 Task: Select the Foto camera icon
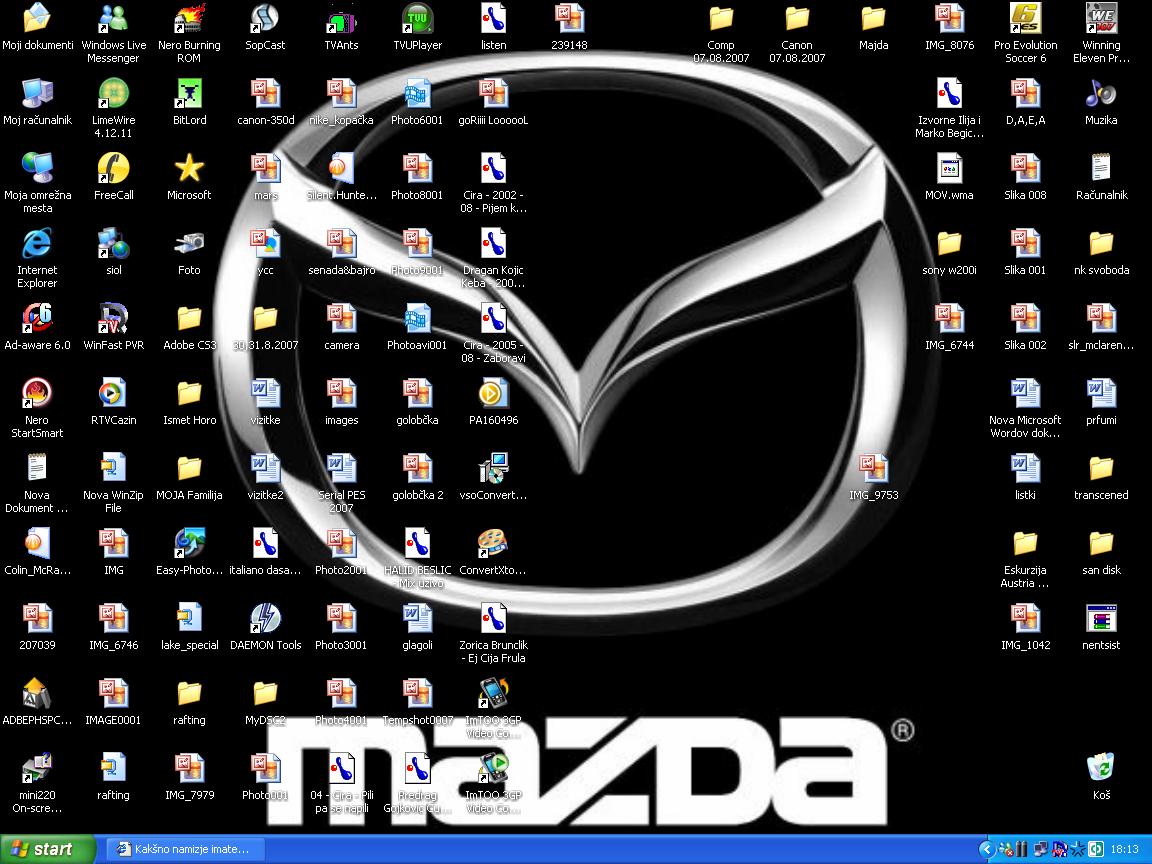189,244
